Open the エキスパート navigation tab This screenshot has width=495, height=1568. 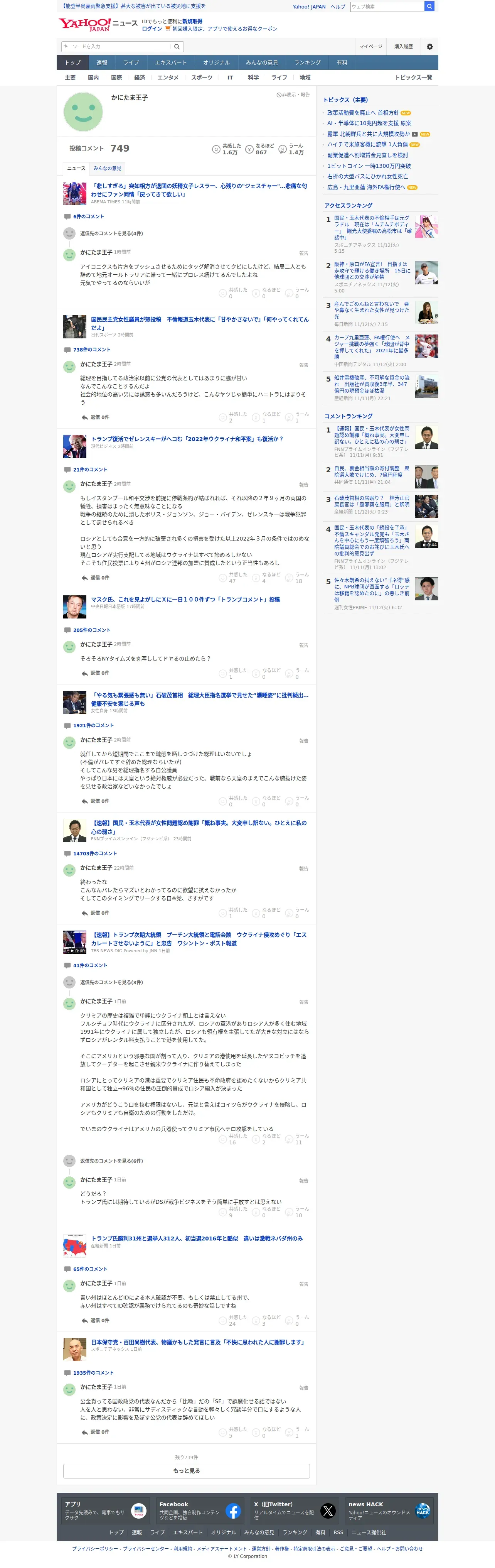click(x=171, y=63)
